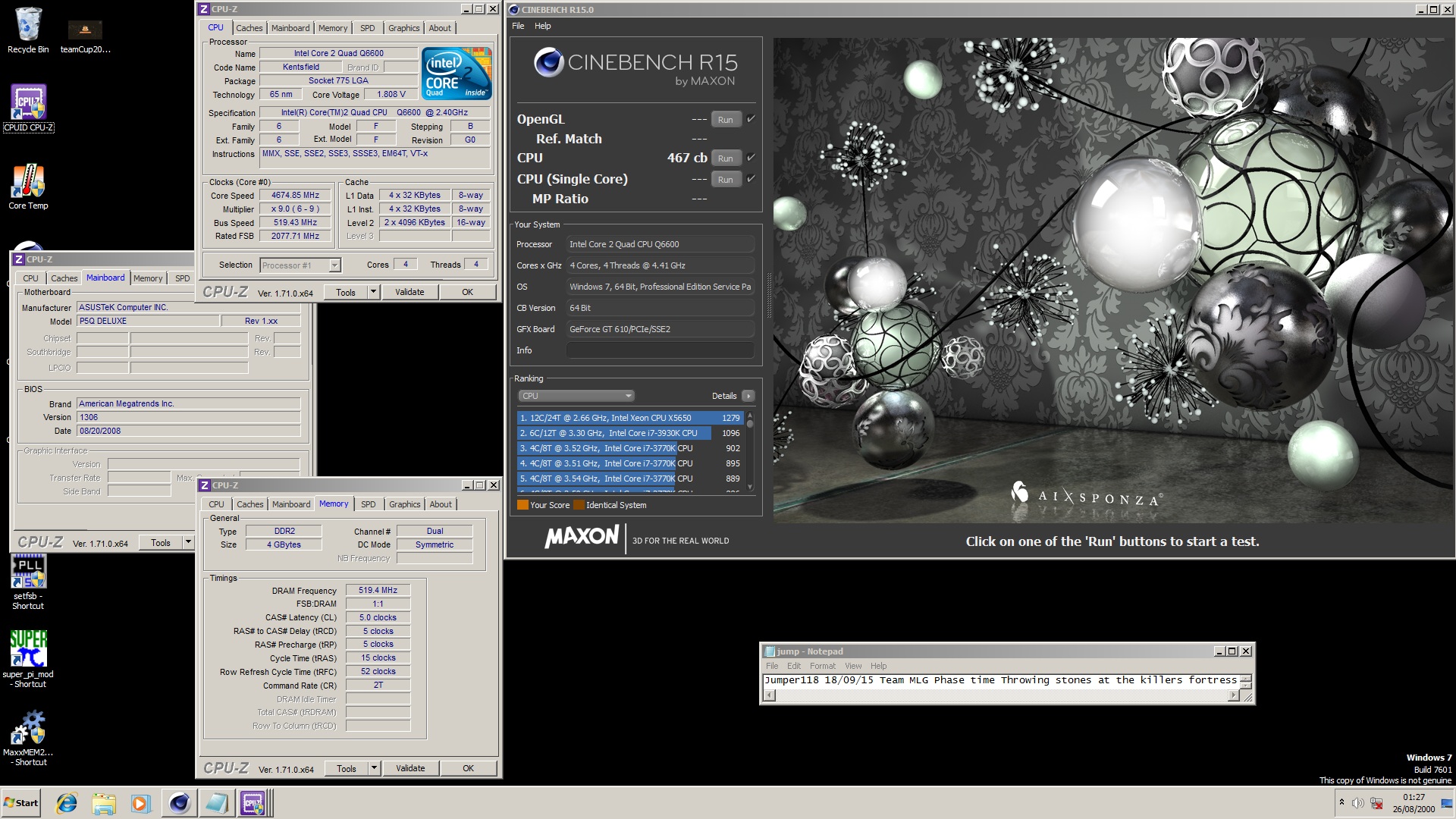
Task: Run the OpenGL benchmark
Action: coord(726,119)
